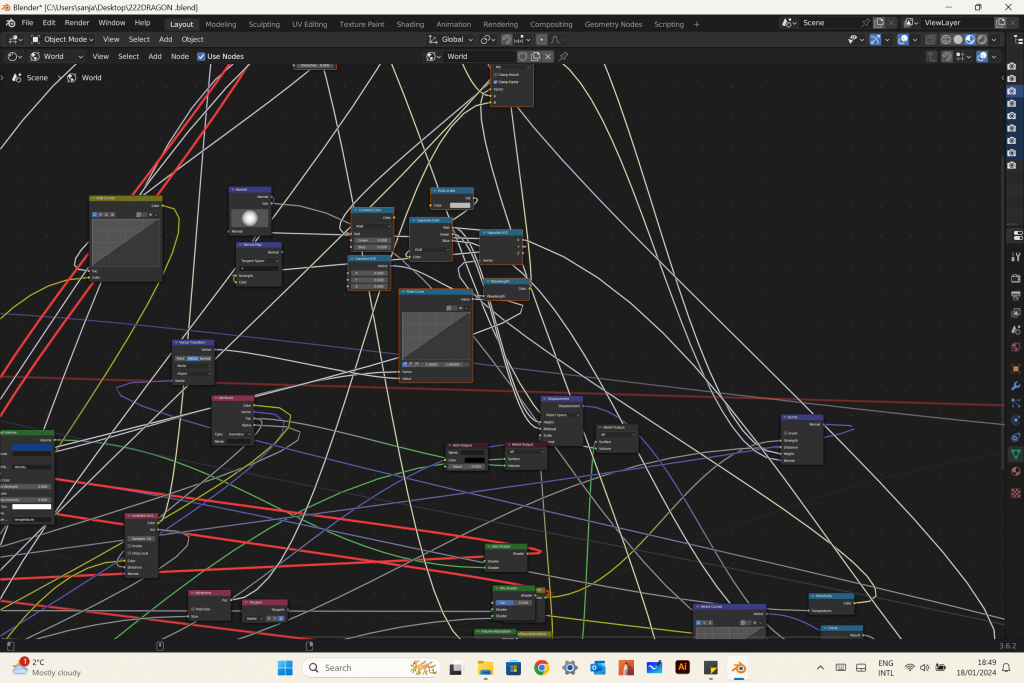The width and height of the screenshot is (1024, 683).
Task: Browse World datablocks dropdown
Action: click(433, 57)
